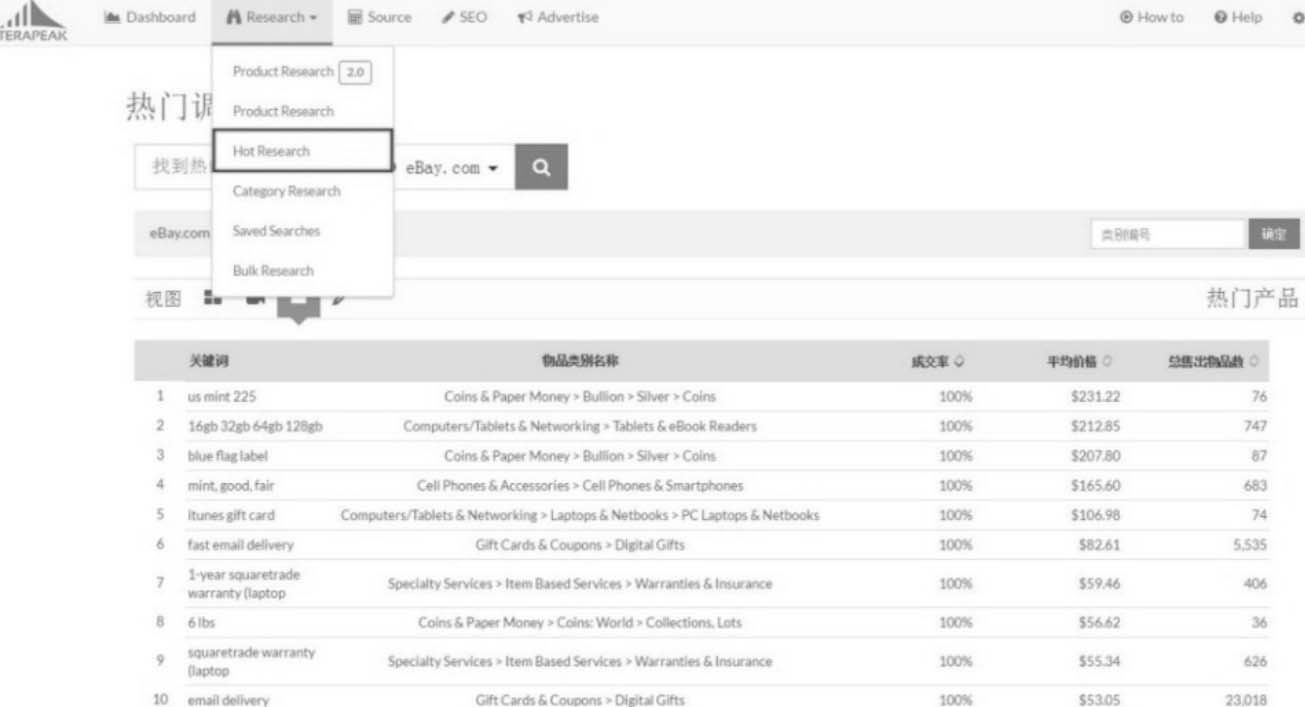Click category 'PC Laptops & Netbooks' row
The image size is (1305, 707).
pos(580,516)
